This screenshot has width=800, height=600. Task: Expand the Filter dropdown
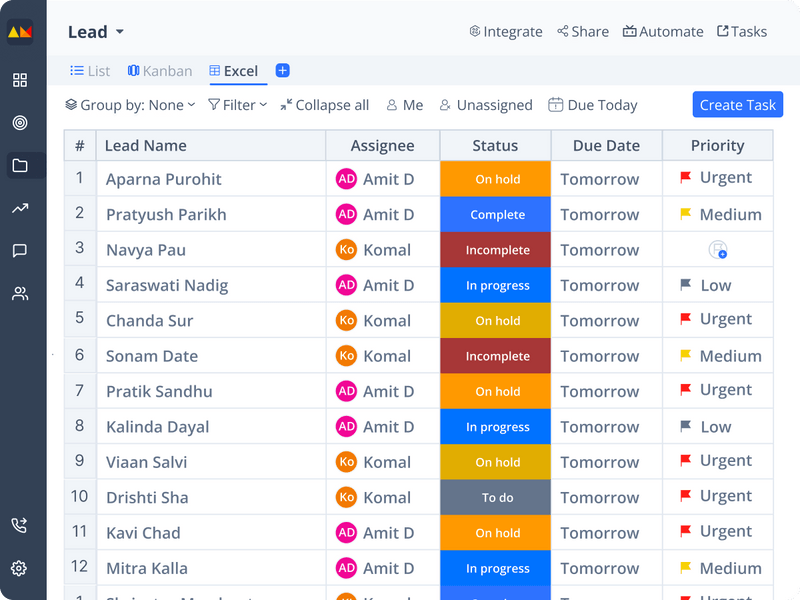point(237,105)
